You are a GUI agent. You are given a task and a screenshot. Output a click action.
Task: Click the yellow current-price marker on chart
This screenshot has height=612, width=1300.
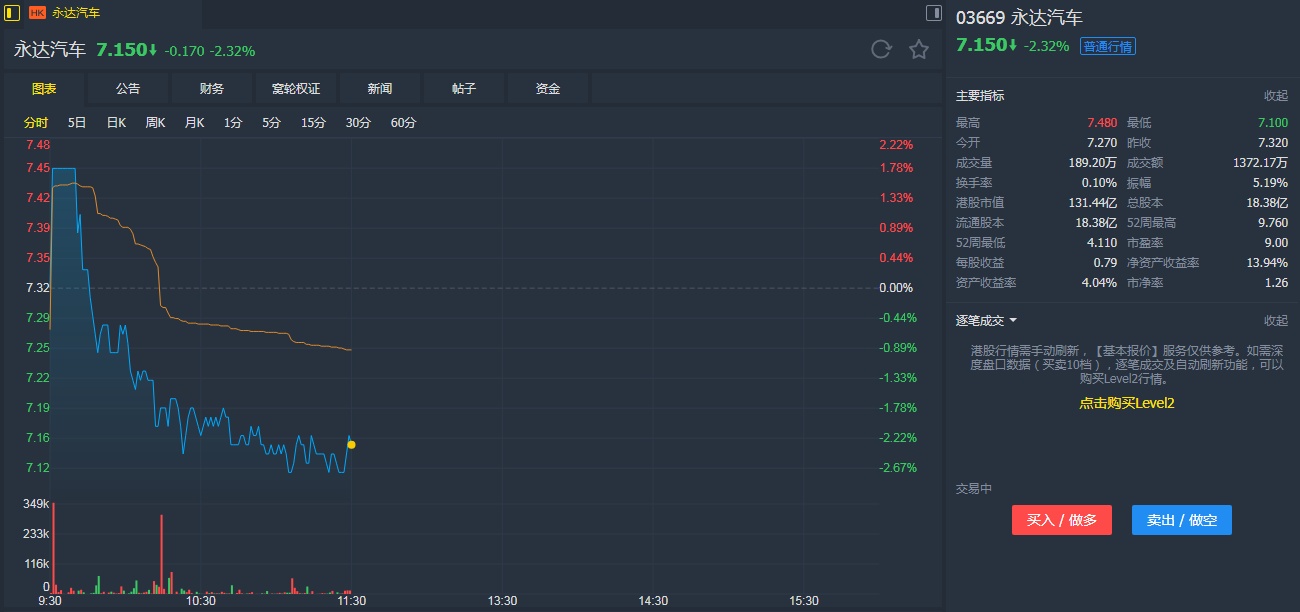coord(351,444)
